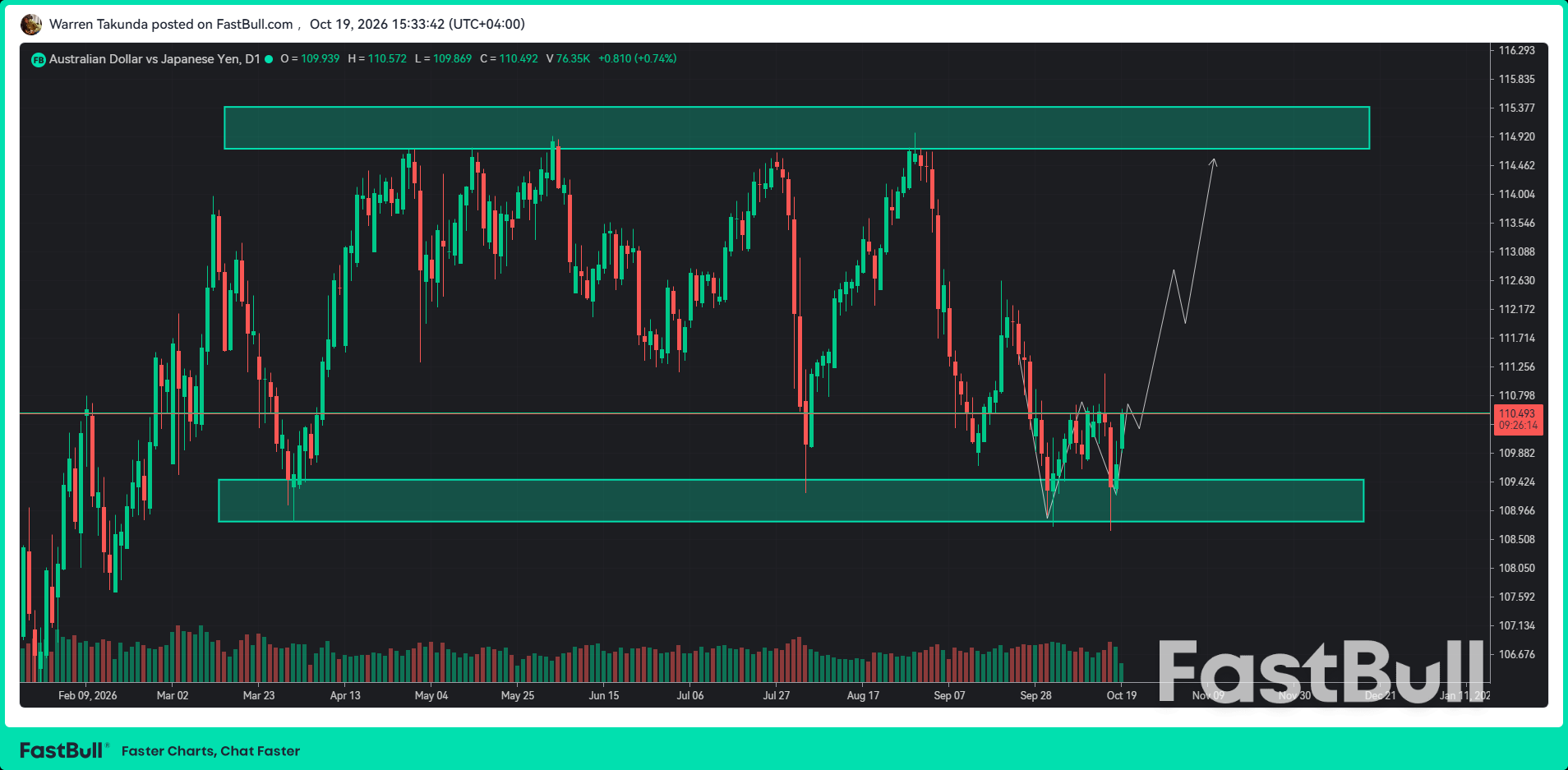Screen dimensions: 1568x770
Task: Click the 108.966 price axis label
Action: point(1517,510)
